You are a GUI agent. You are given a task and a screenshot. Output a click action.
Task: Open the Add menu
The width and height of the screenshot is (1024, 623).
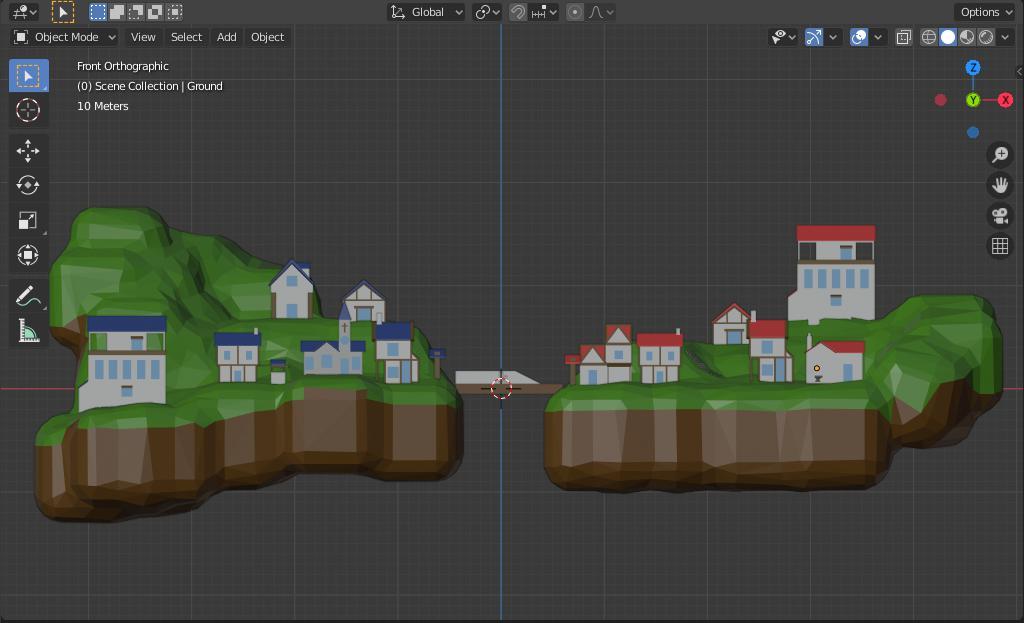pyautogui.click(x=227, y=37)
